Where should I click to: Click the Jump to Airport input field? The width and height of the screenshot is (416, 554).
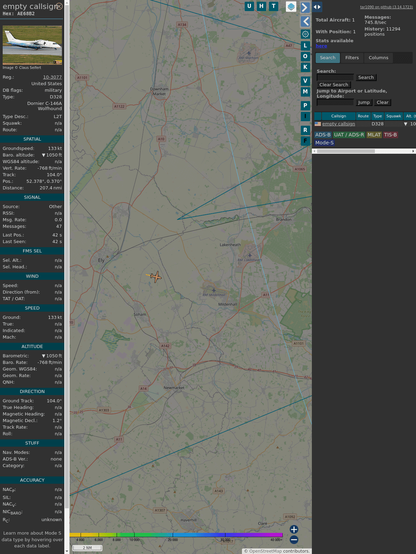[x=335, y=102]
